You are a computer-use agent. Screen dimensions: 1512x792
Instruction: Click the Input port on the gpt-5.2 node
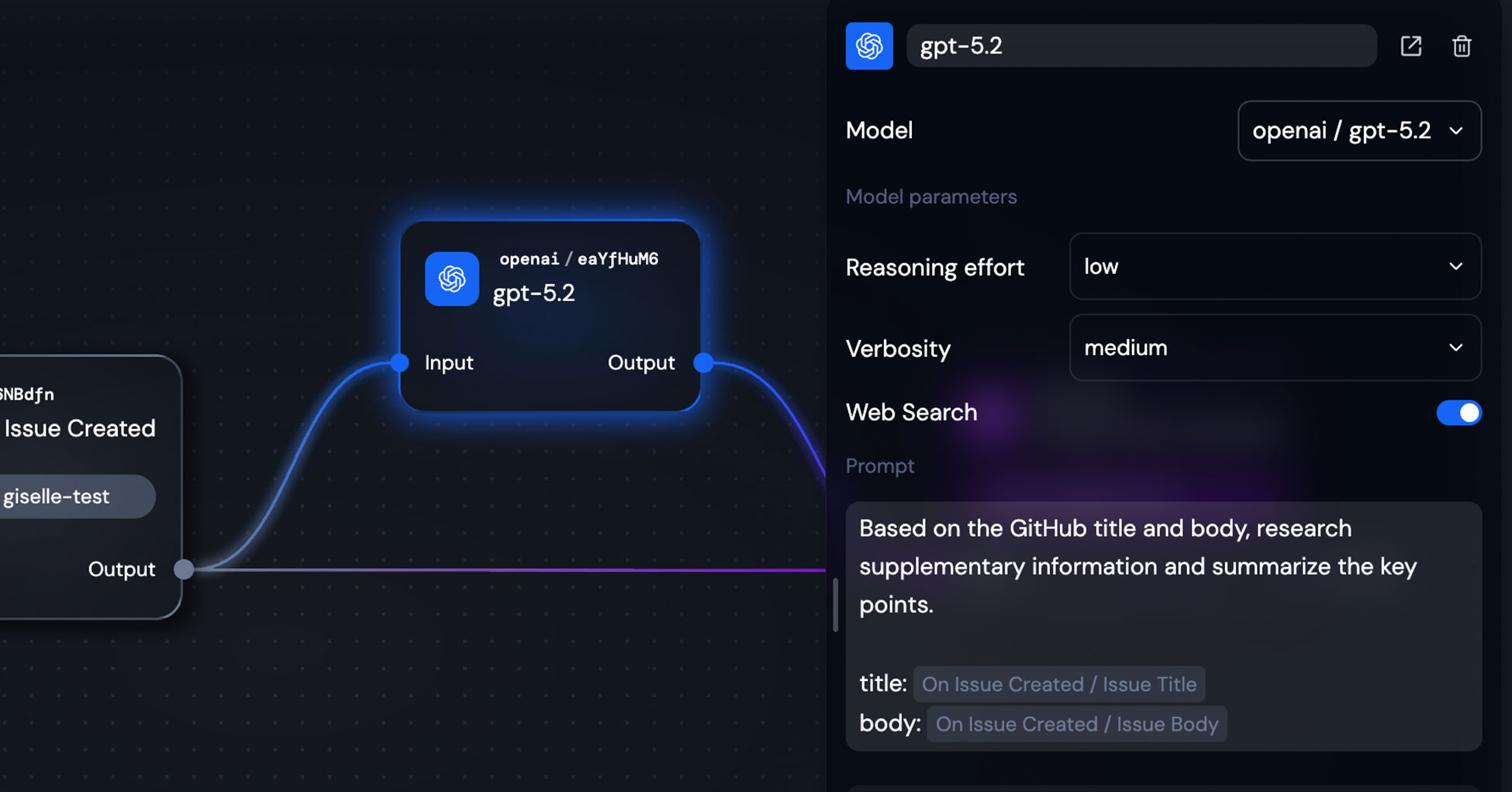[399, 362]
